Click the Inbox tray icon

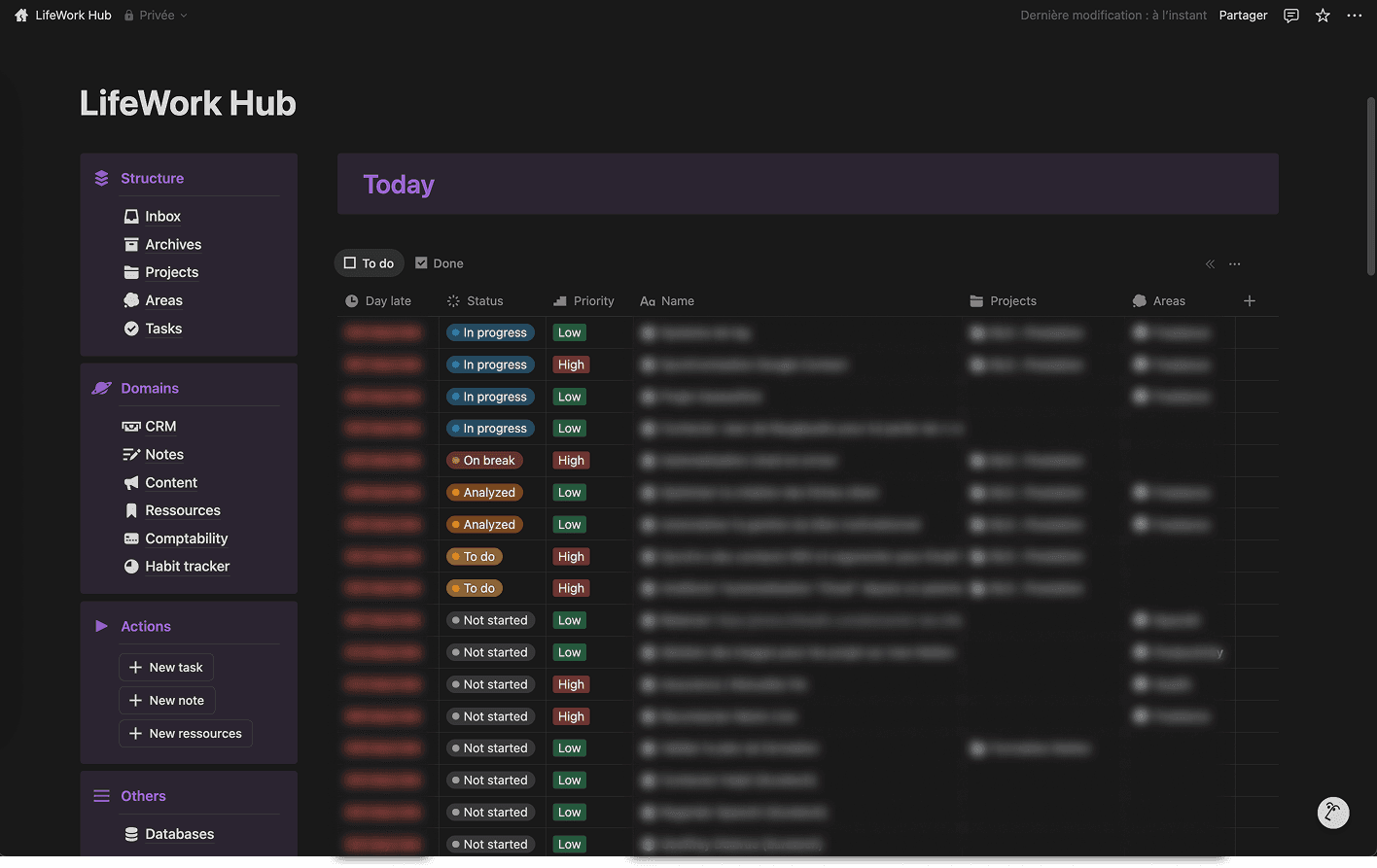coord(131,217)
